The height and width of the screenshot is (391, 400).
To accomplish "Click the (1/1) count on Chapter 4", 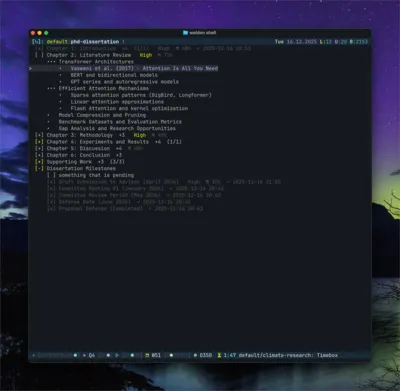I will tap(174, 142).
